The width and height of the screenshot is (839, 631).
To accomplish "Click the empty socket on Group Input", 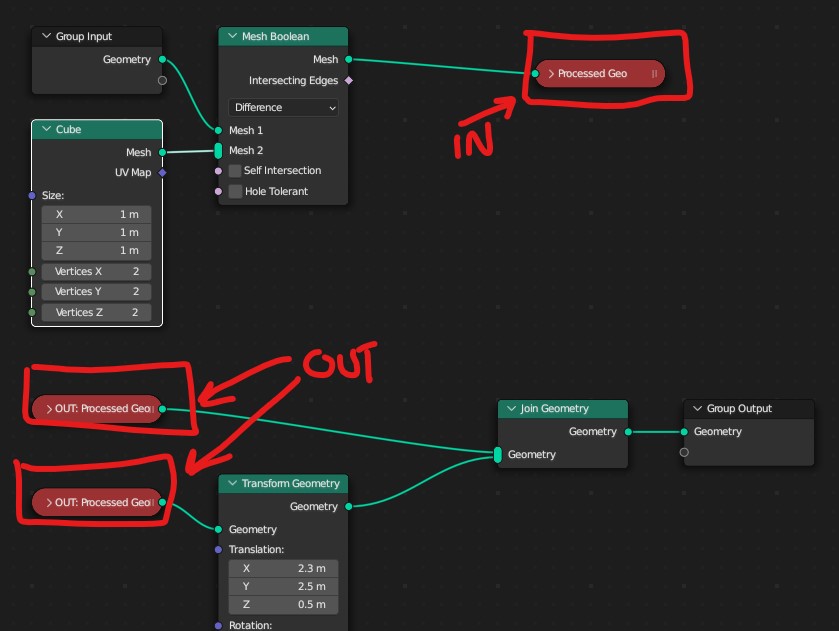I will point(163,80).
